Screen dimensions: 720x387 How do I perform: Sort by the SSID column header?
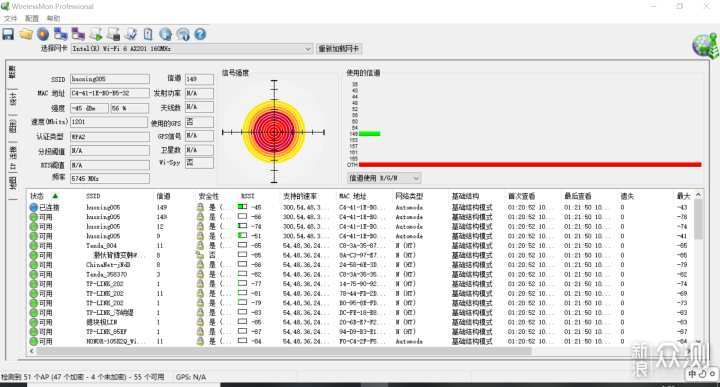[93, 196]
